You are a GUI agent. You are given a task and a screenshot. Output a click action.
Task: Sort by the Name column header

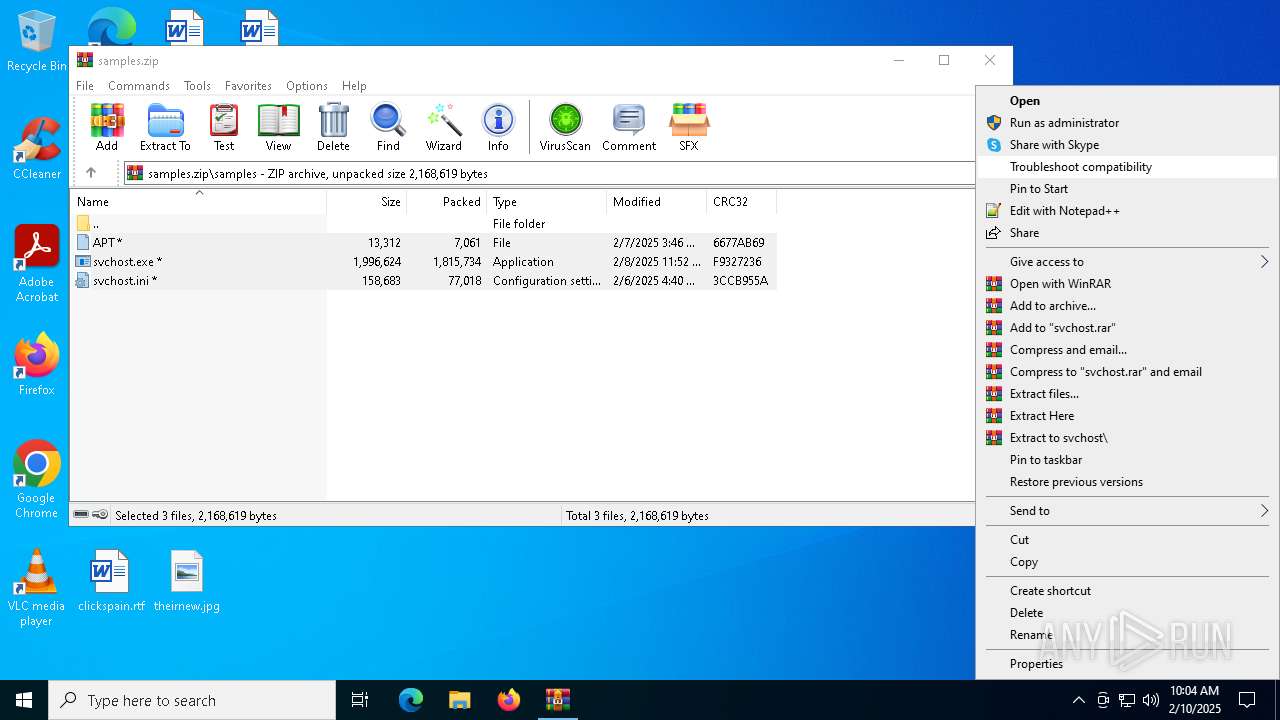(x=198, y=202)
